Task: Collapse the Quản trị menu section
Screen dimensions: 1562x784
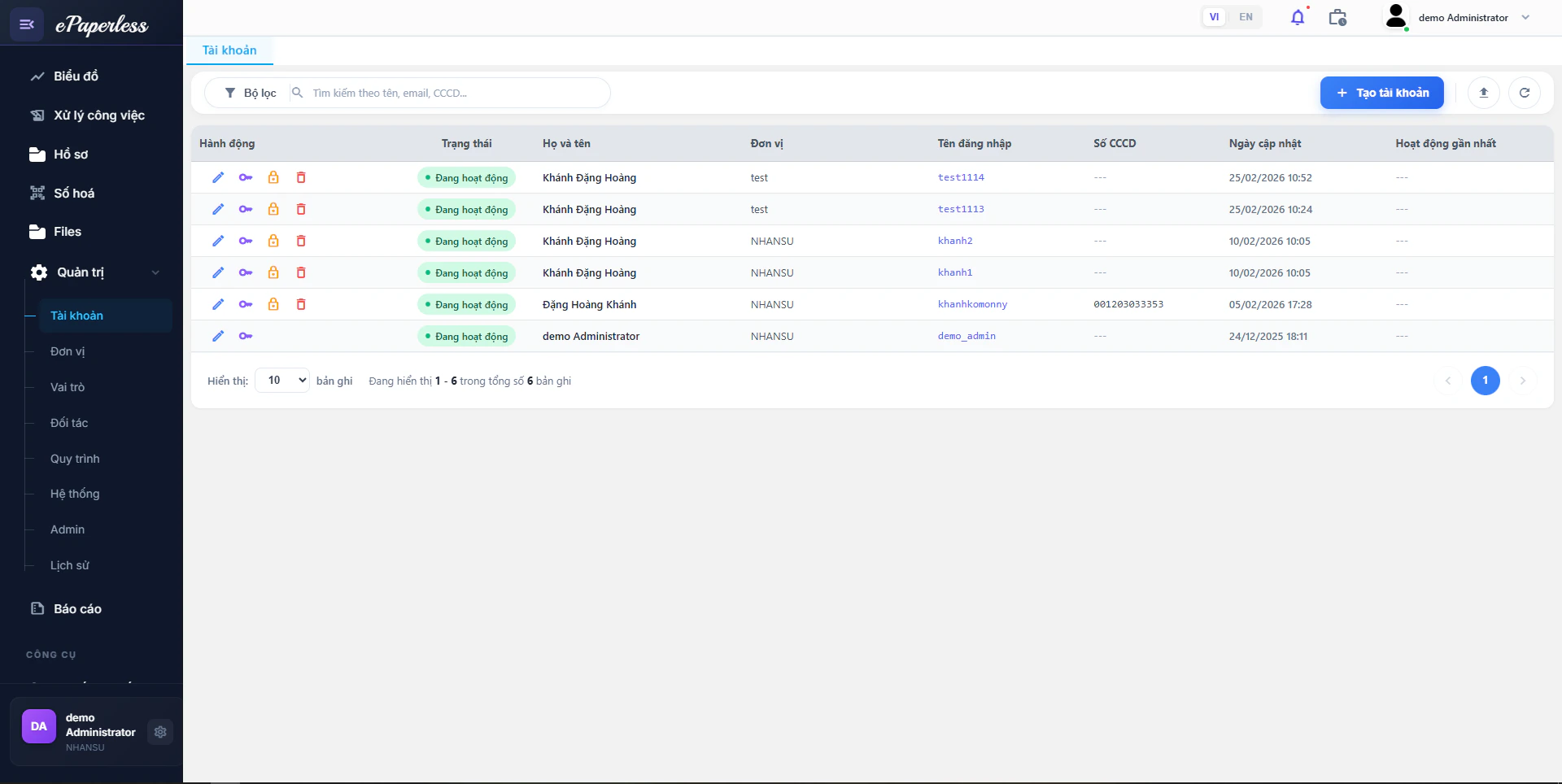Action: pos(95,272)
